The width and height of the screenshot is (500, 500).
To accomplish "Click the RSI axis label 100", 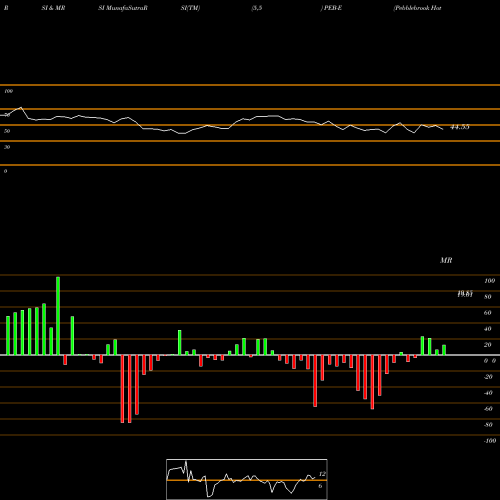I will point(9,91).
